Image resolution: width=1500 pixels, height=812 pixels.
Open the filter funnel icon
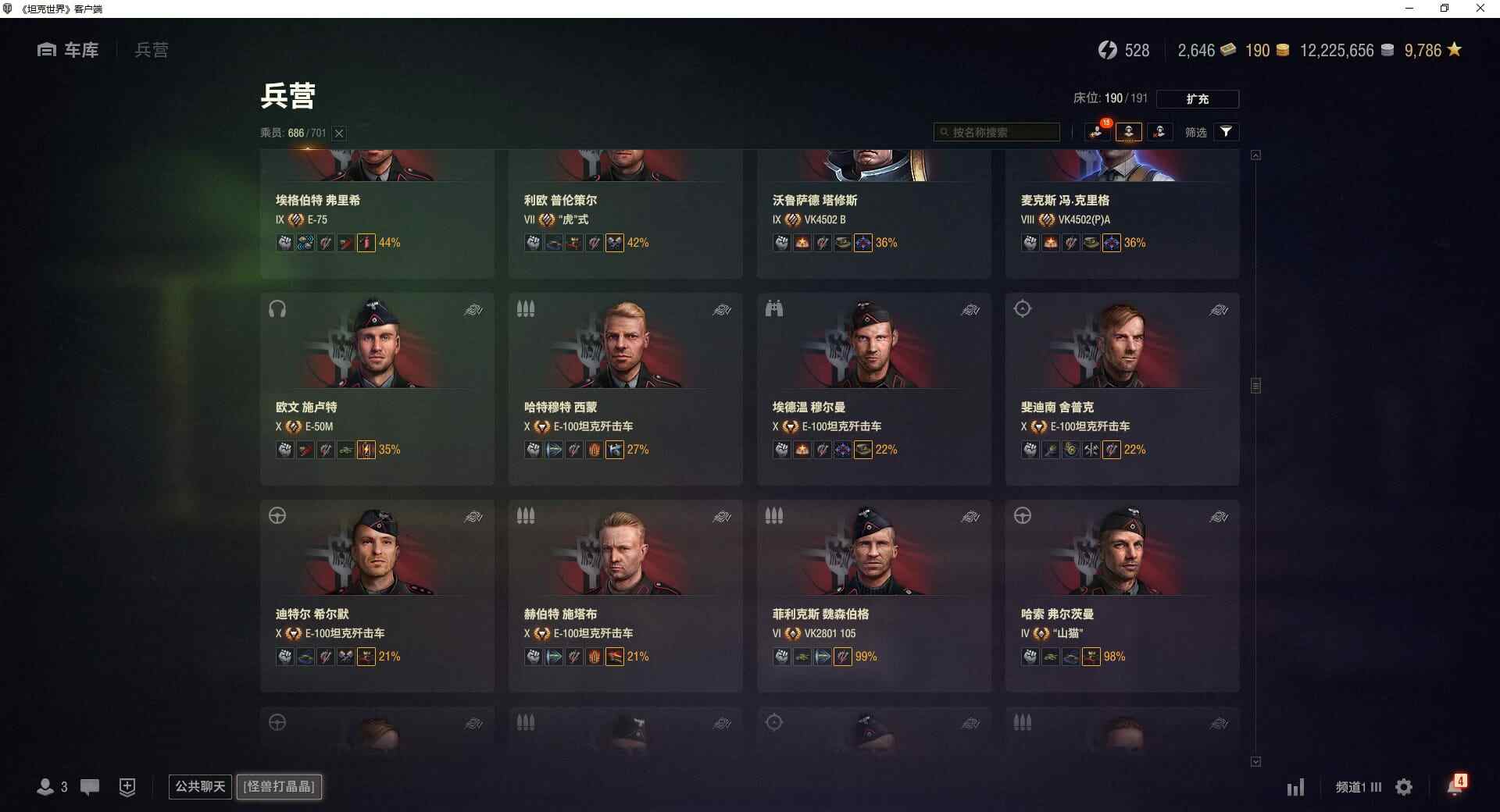tap(1227, 132)
